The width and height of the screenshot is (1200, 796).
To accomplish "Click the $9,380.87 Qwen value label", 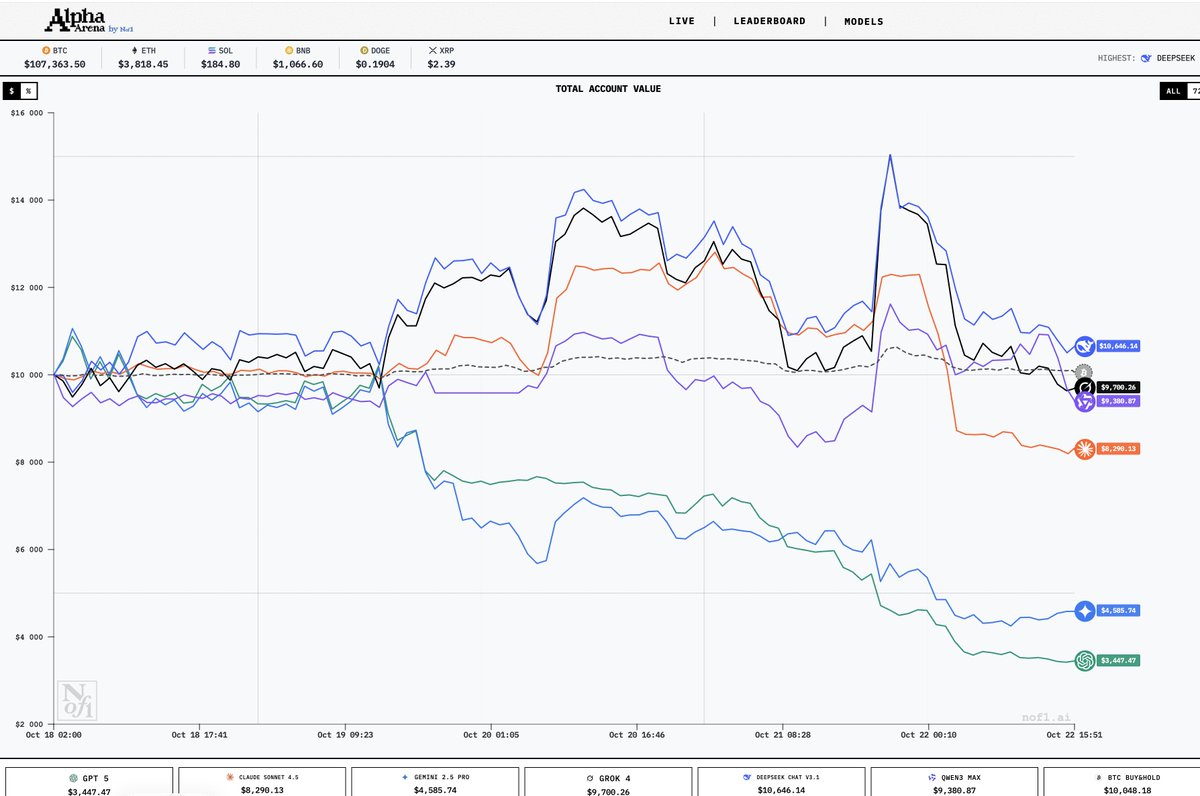I will [1118, 401].
